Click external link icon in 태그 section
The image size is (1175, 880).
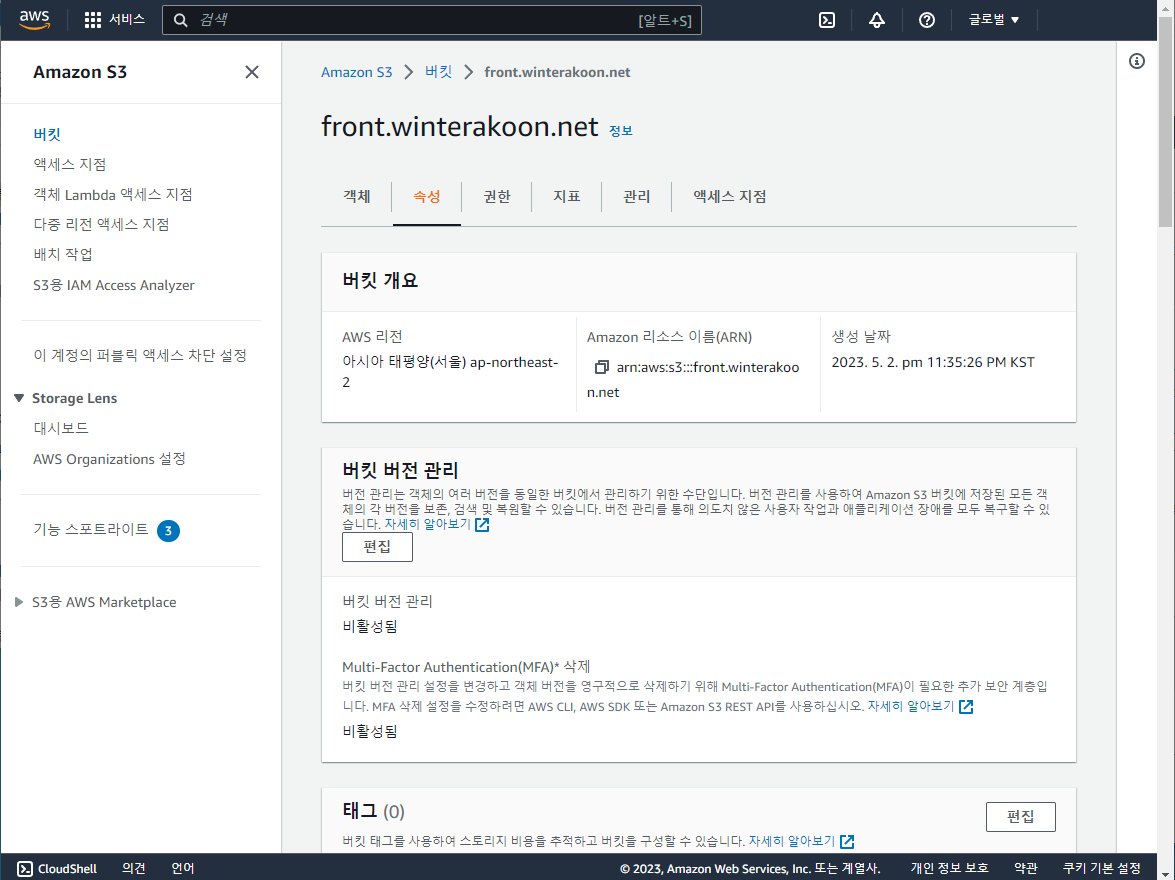click(x=847, y=842)
